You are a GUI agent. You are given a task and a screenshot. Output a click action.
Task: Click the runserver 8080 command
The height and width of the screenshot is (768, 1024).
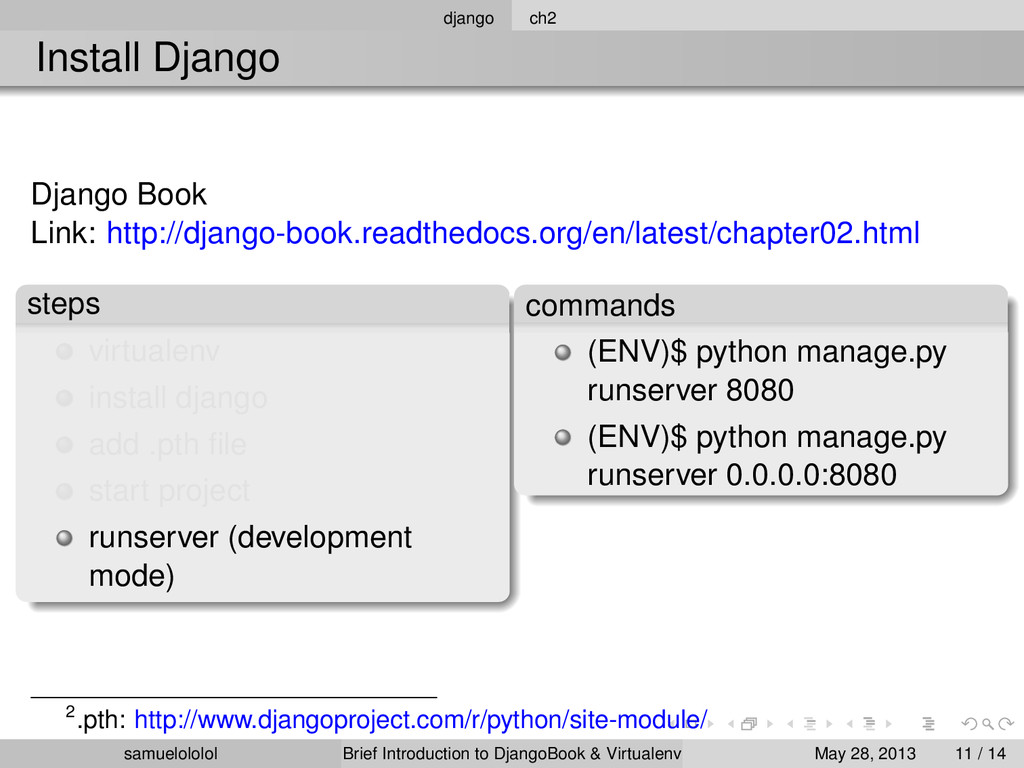click(x=767, y=371)
